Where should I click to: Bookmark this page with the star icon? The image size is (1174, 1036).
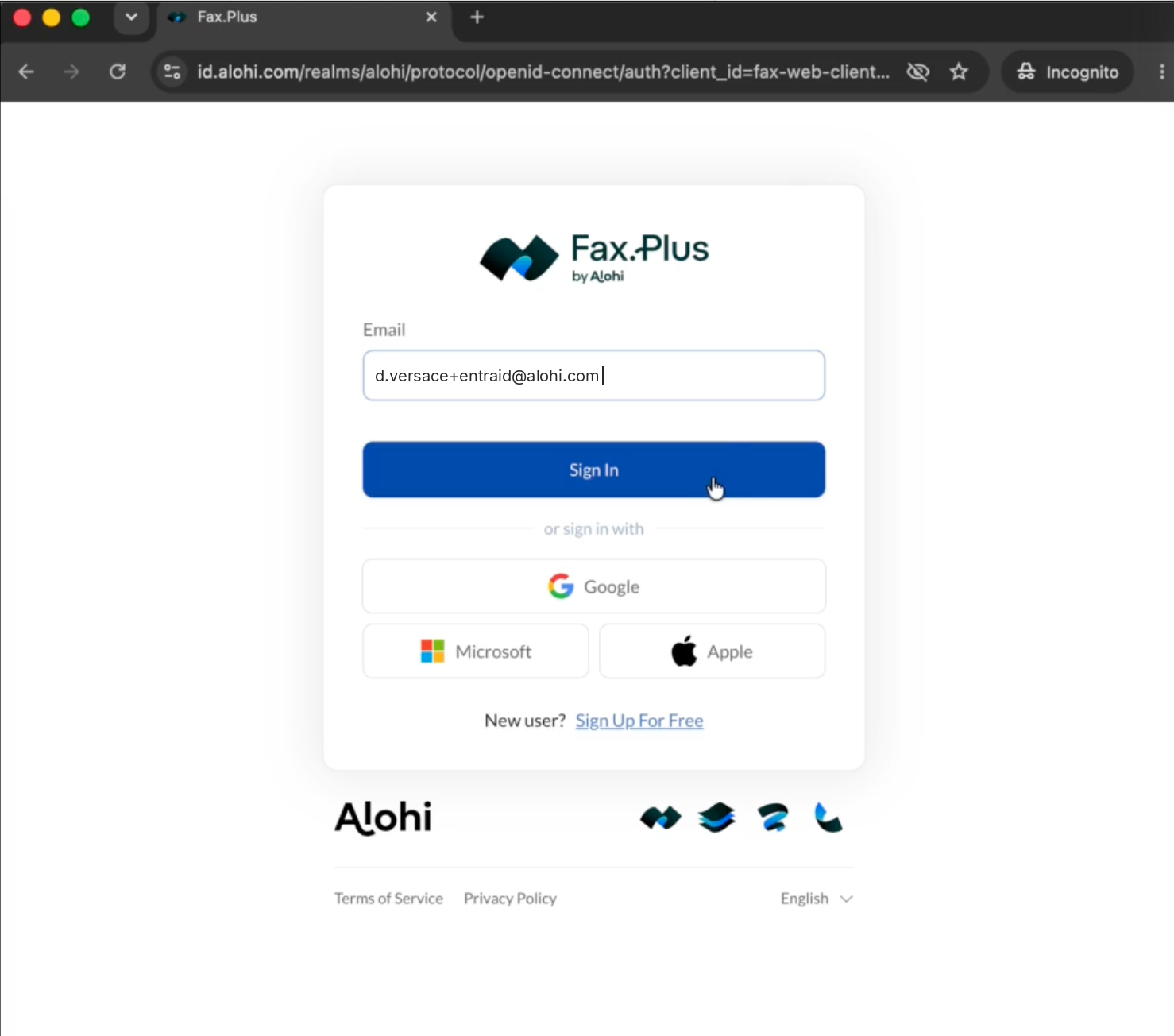(959, 72)
